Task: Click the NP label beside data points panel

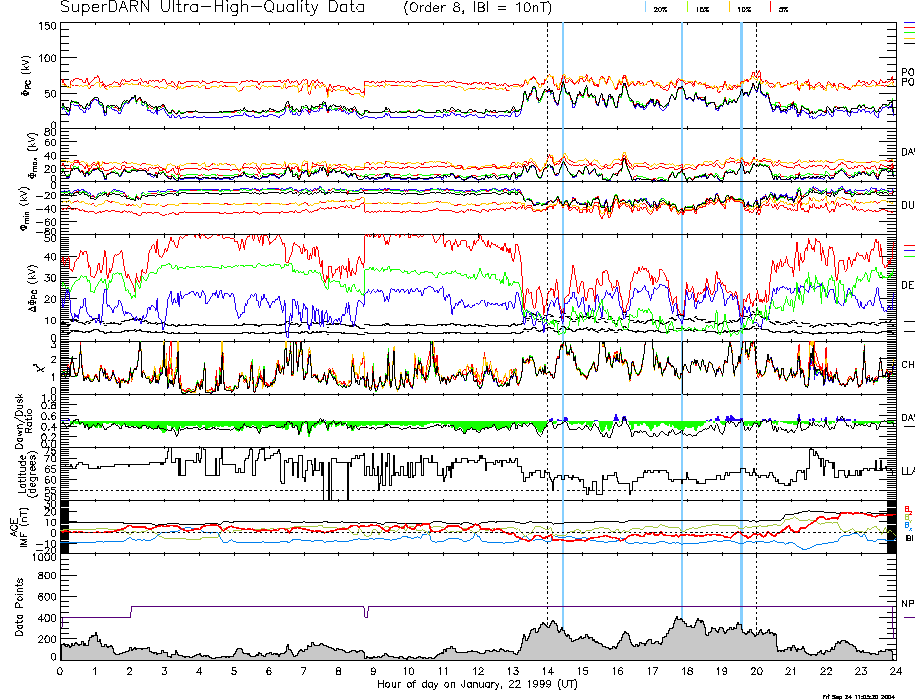Action: click(907, 604)
